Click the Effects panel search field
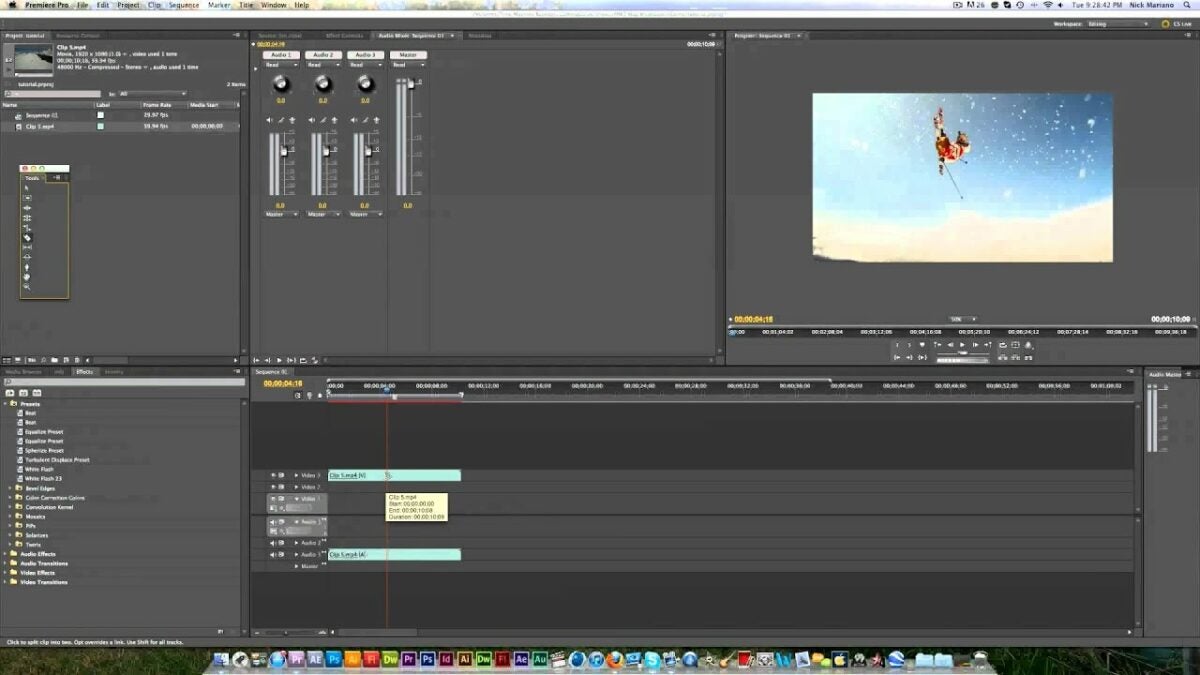 pyautogui.click(x=124, y=382)
